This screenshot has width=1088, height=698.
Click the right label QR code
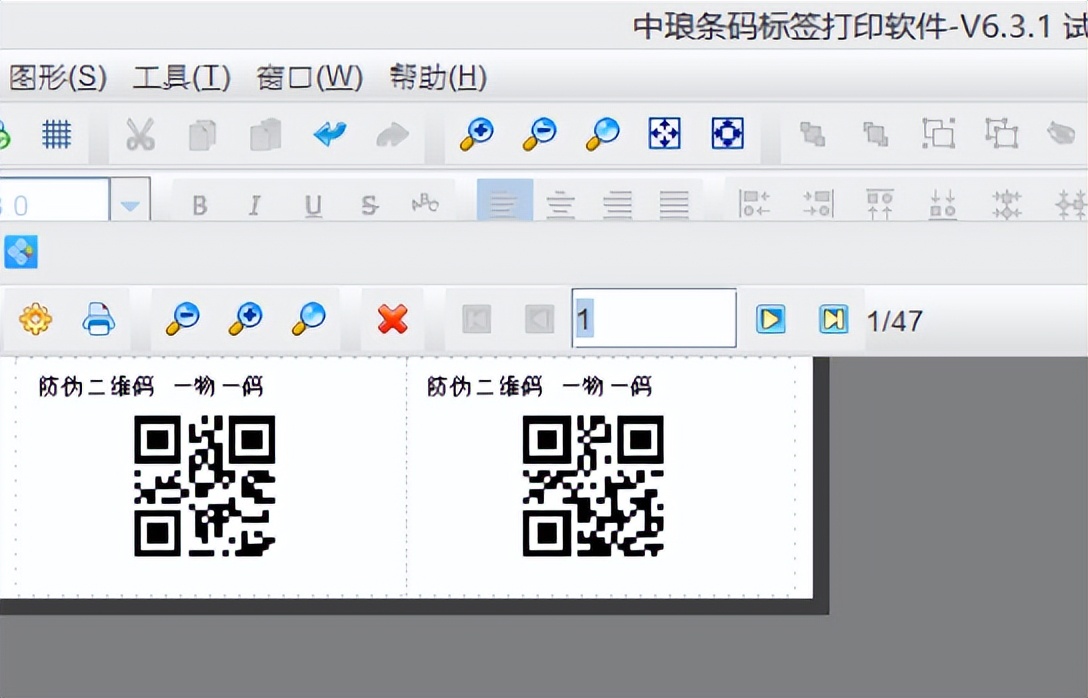click(593, 486)
